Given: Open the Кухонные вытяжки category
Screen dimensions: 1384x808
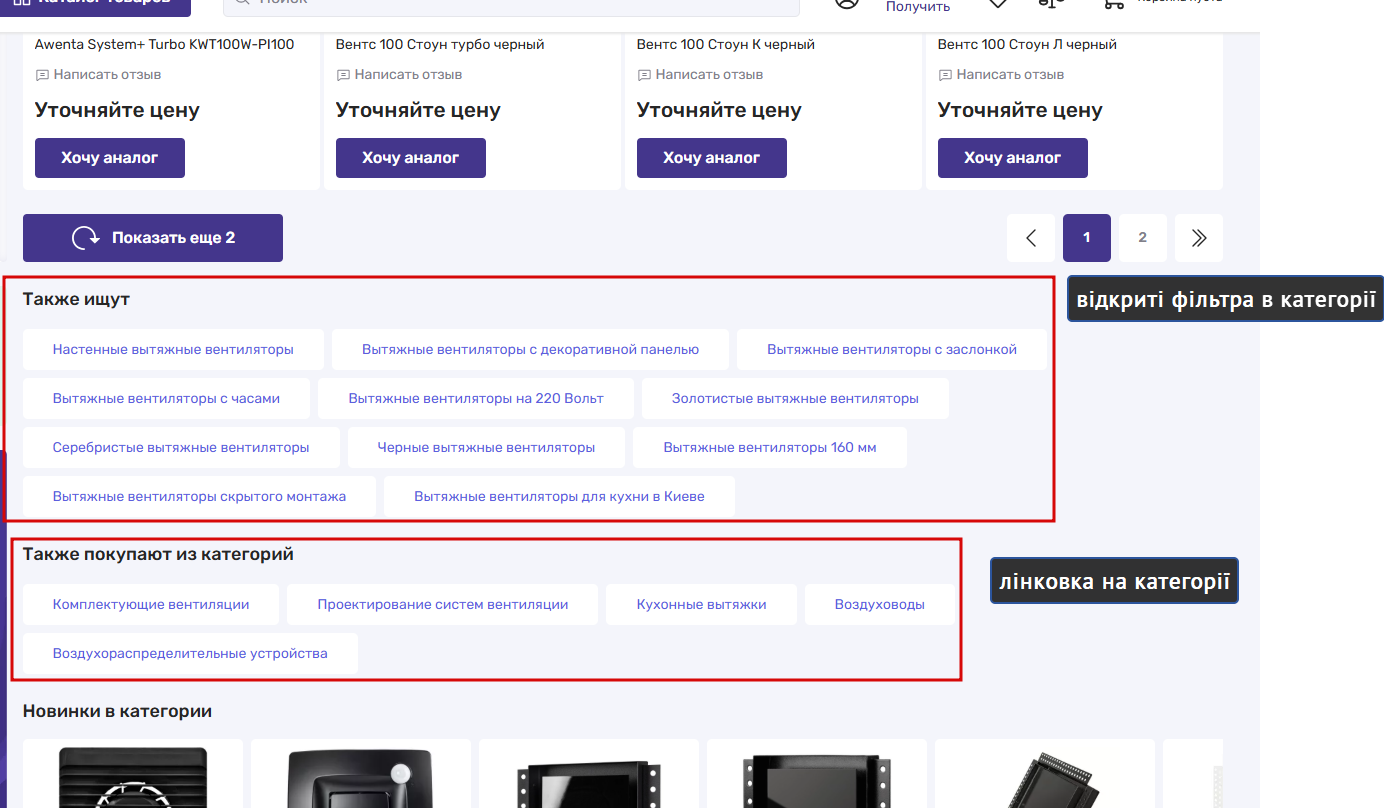Looking at the screenshot, I should (x=701, y=605).
